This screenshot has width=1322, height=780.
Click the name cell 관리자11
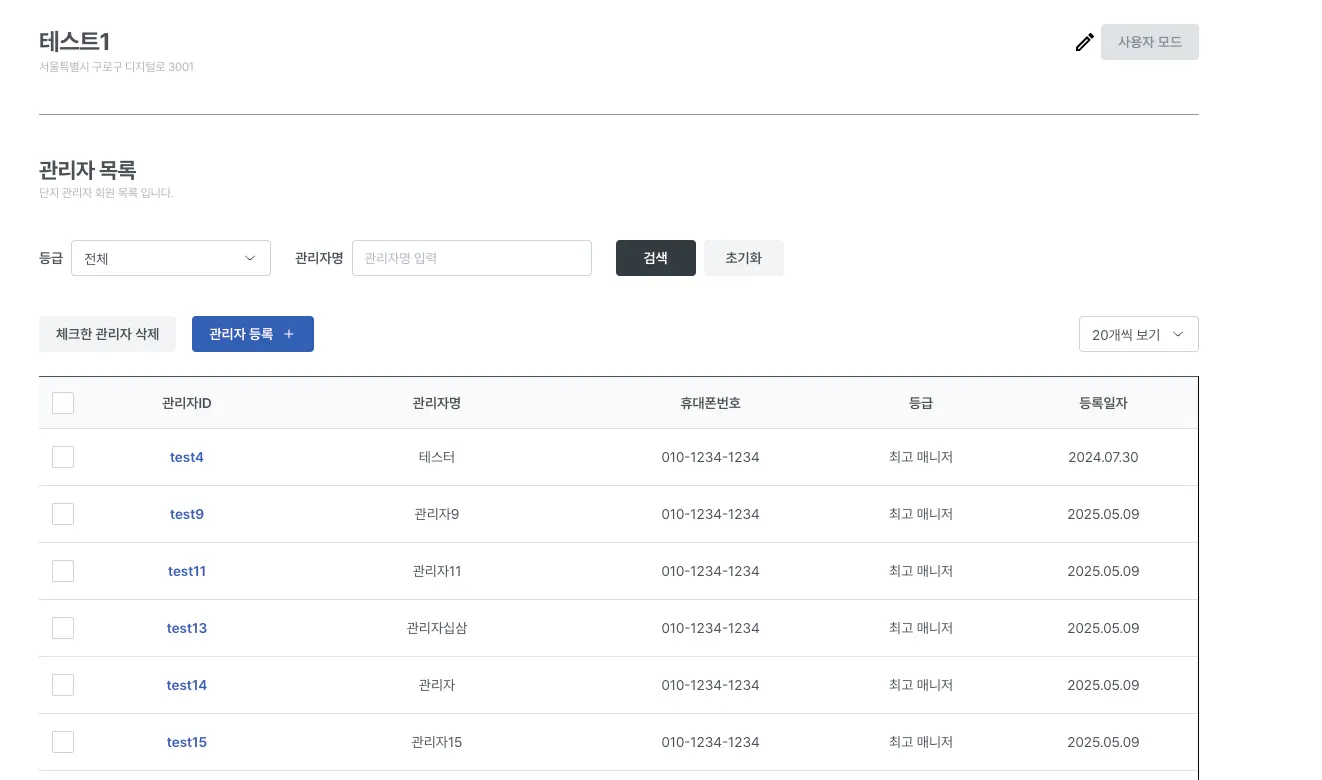point(437,571)
